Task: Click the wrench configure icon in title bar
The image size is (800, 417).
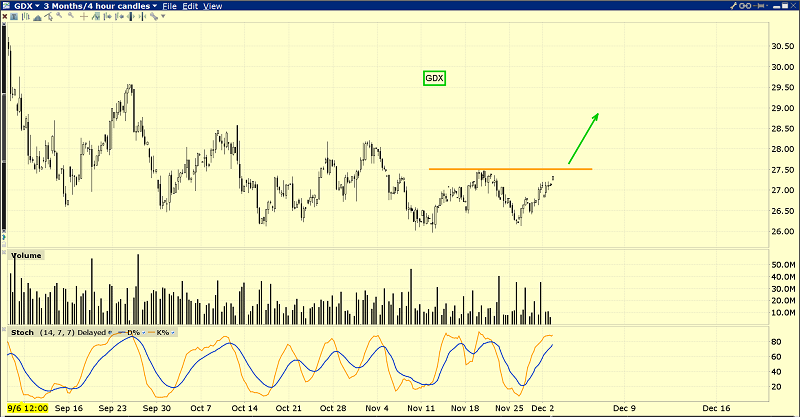Action: [x=734, y=6]
